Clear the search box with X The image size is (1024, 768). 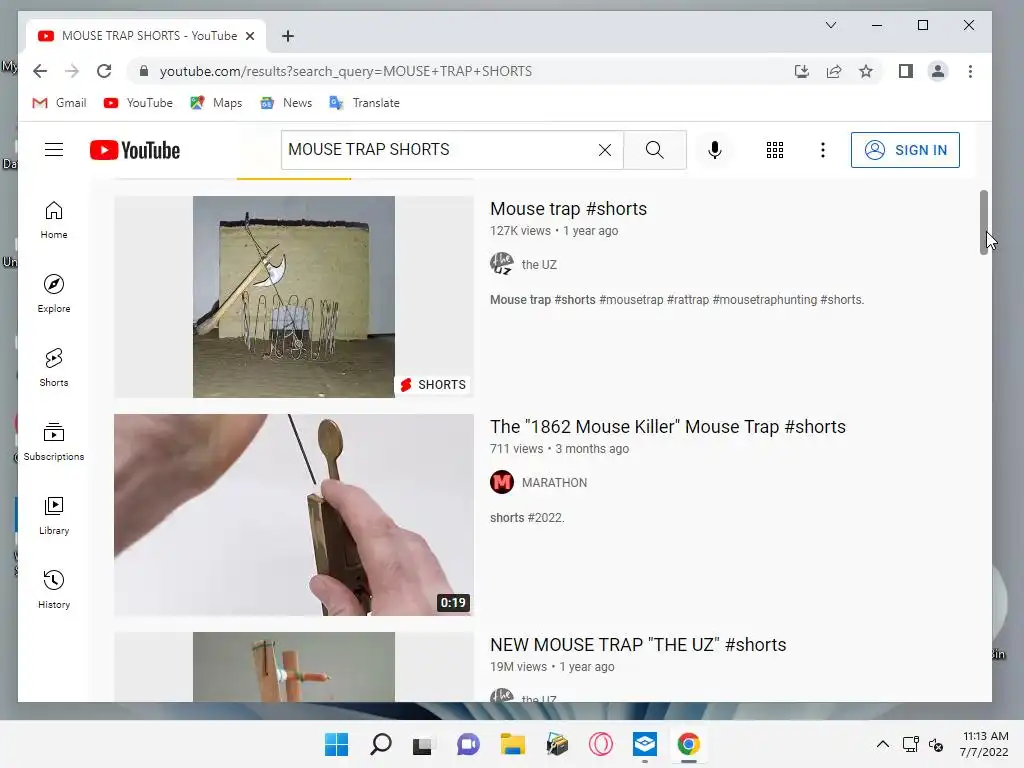click(x=605, y=150)
